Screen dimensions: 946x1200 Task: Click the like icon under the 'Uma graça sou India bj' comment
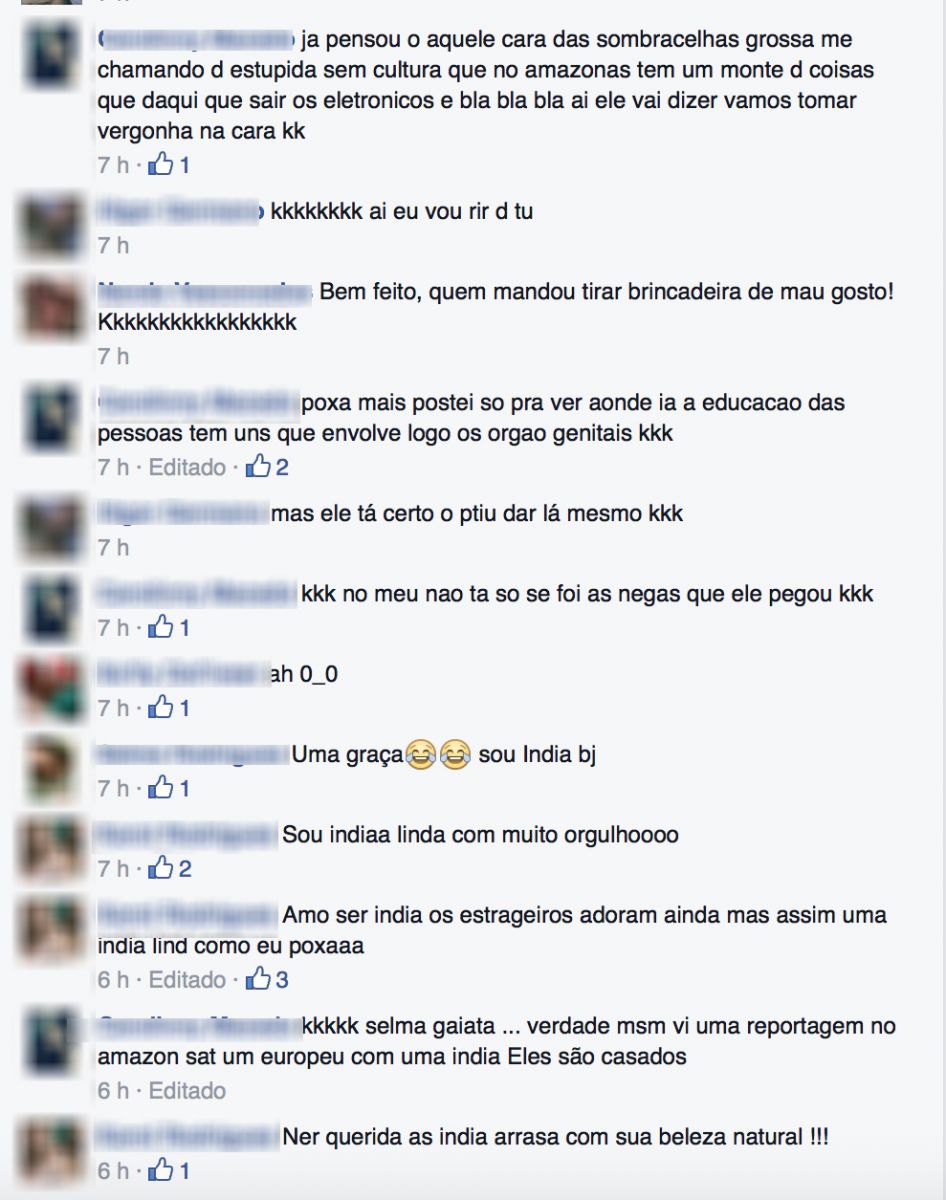pos(160,788)
